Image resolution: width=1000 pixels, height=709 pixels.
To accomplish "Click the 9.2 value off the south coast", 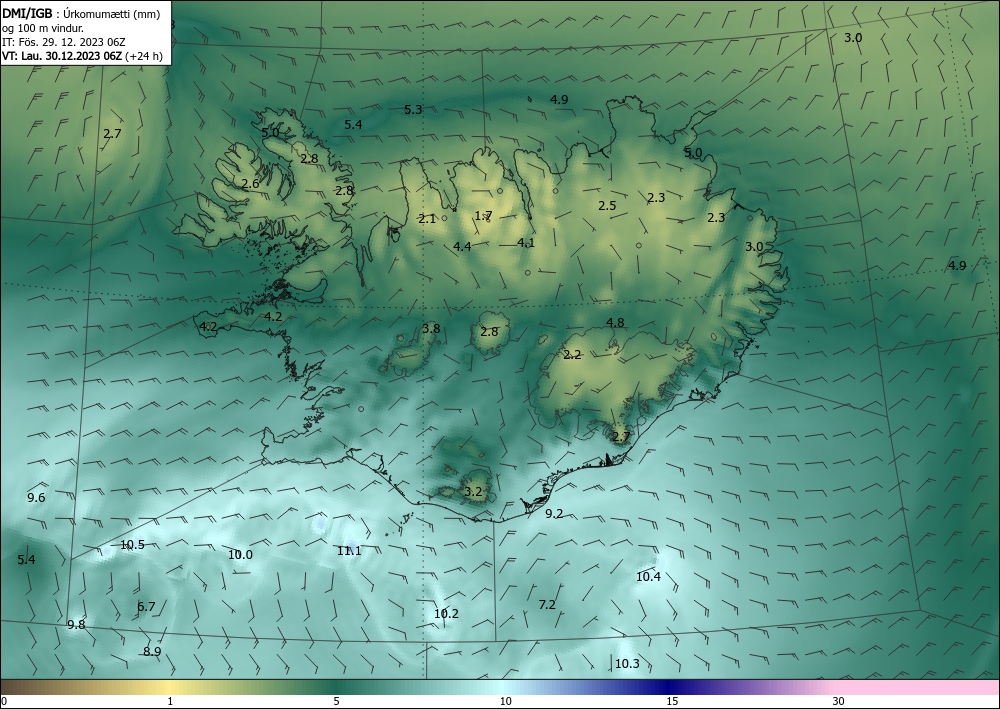I will coord(554,513).
